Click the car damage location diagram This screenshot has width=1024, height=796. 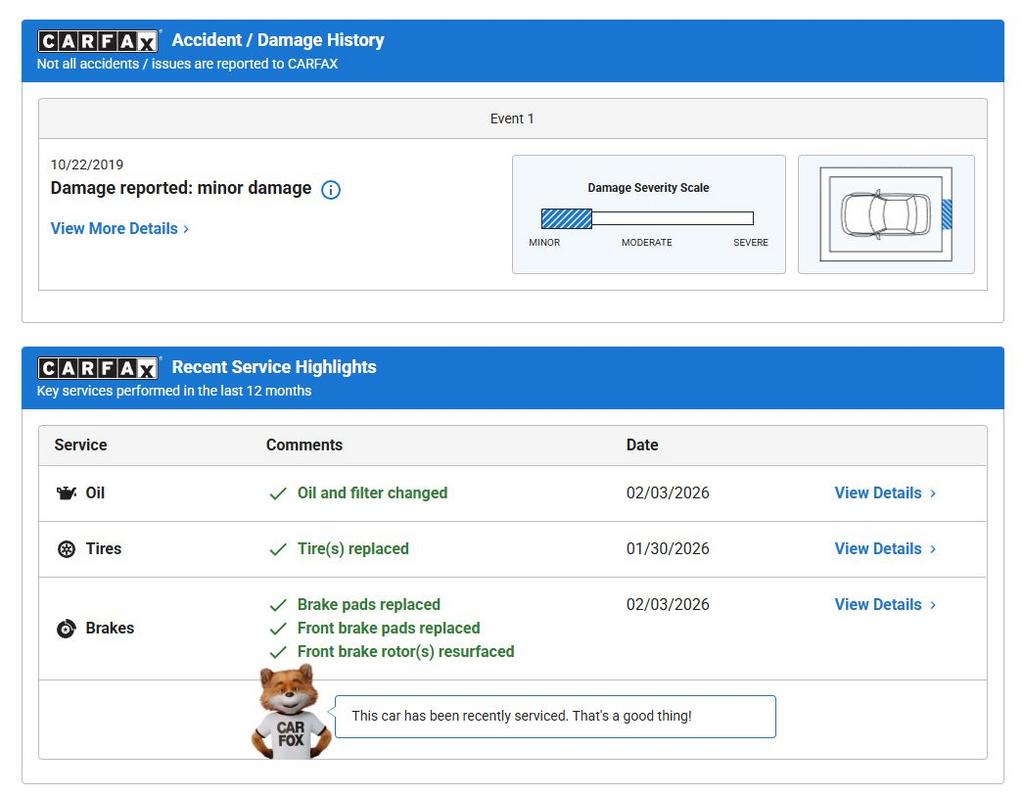pyautogui.click(x=885, y=214)
